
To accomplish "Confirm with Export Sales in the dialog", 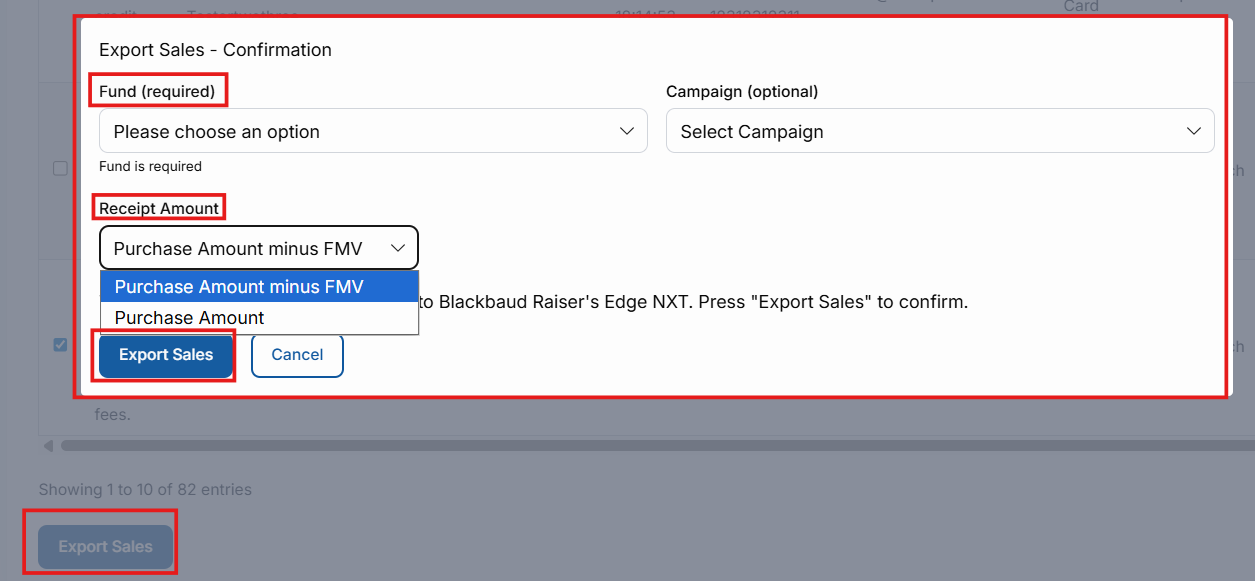I will tap(166, 355).
